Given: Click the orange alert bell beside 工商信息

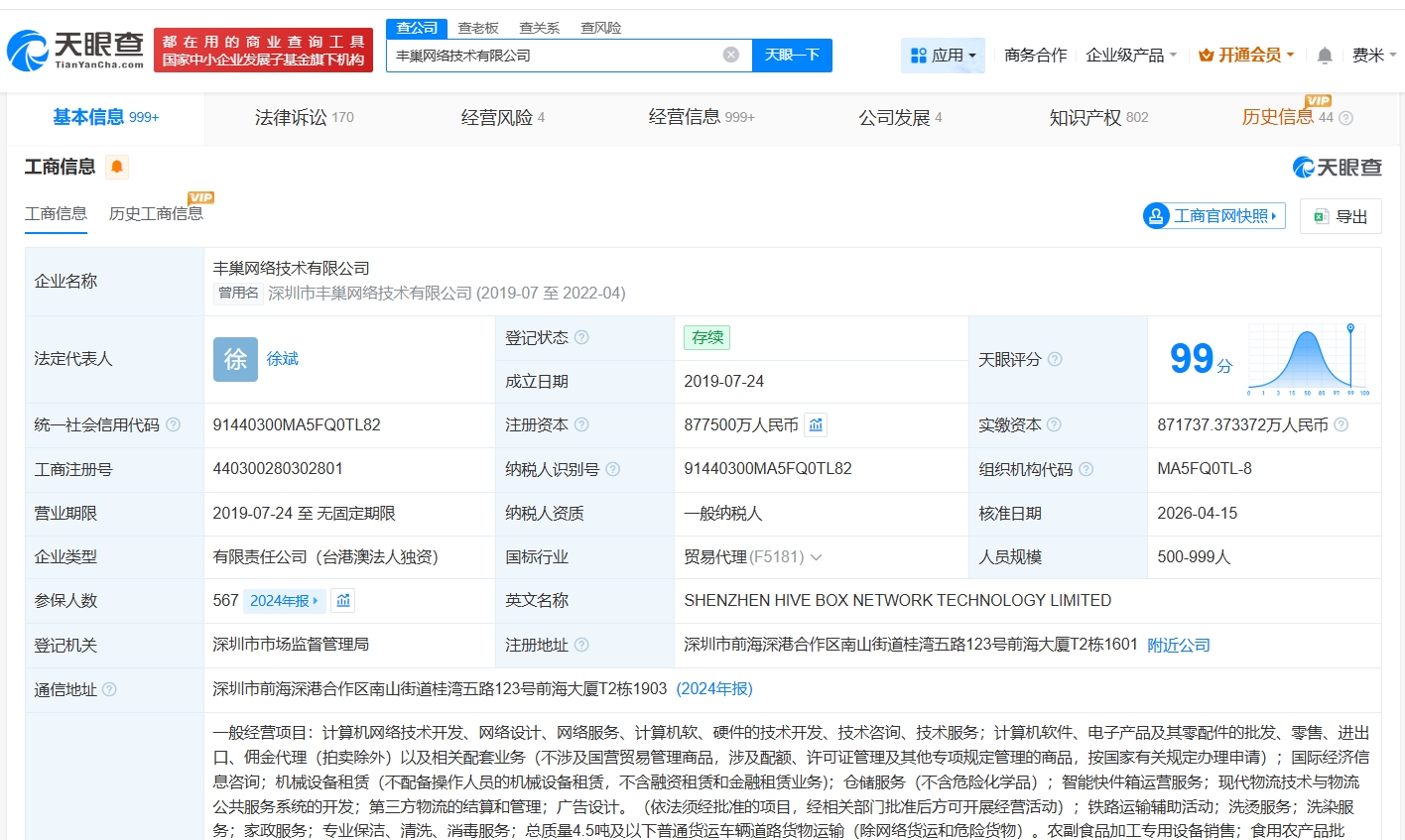Looking at the screenshot, I should click(x=117, y=167).
